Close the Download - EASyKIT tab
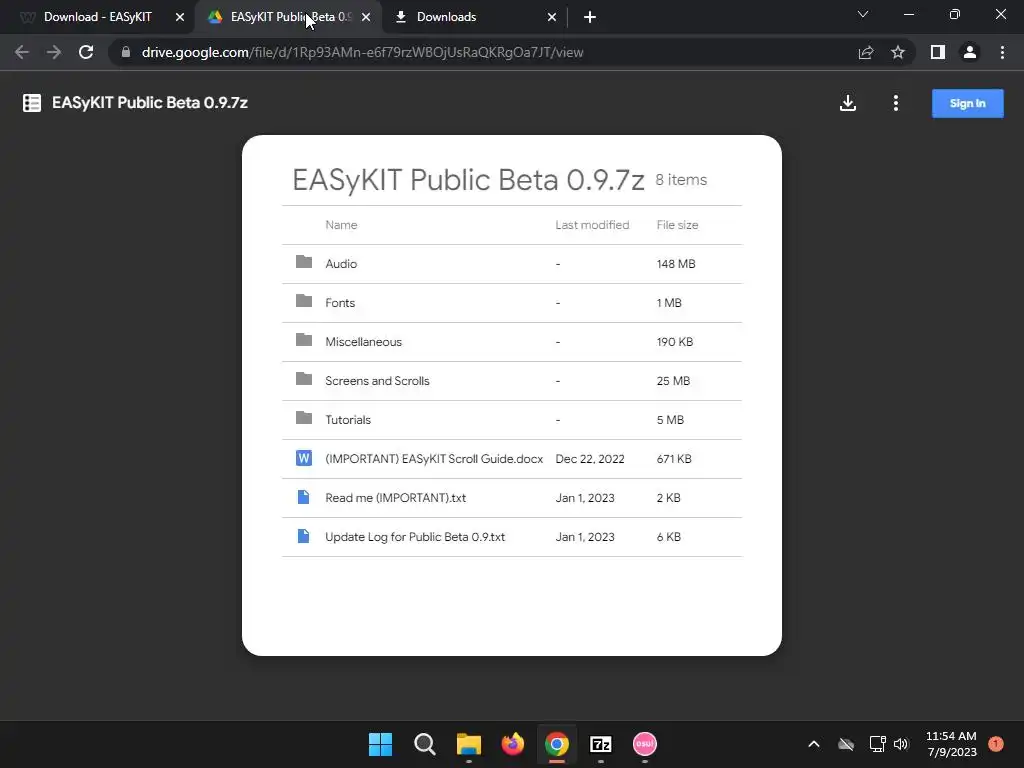 point(180,17)
